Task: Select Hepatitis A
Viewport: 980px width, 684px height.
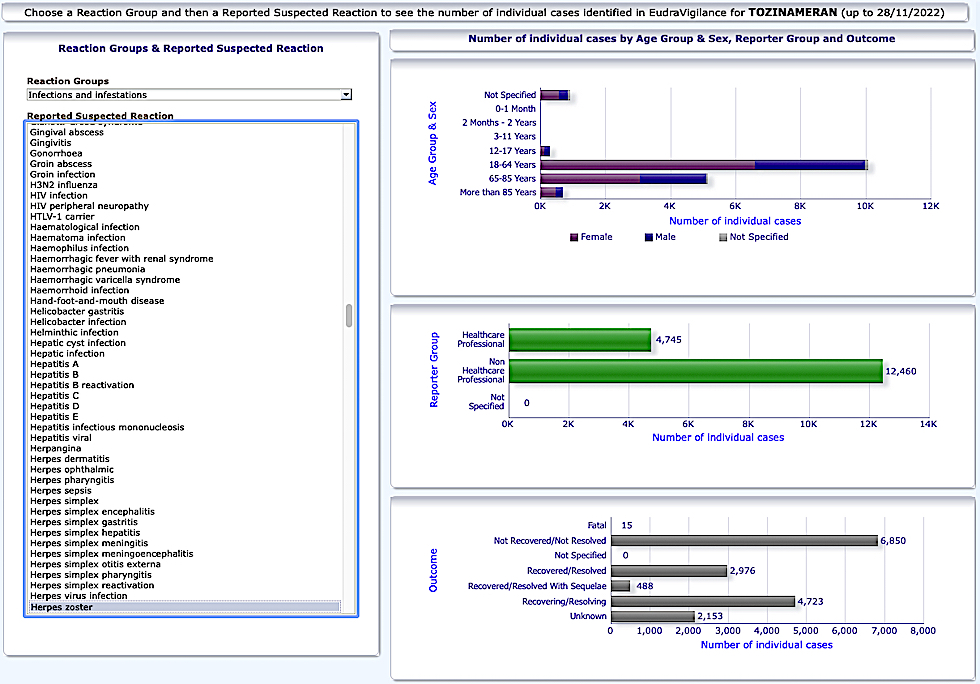Action: (54, 364)
